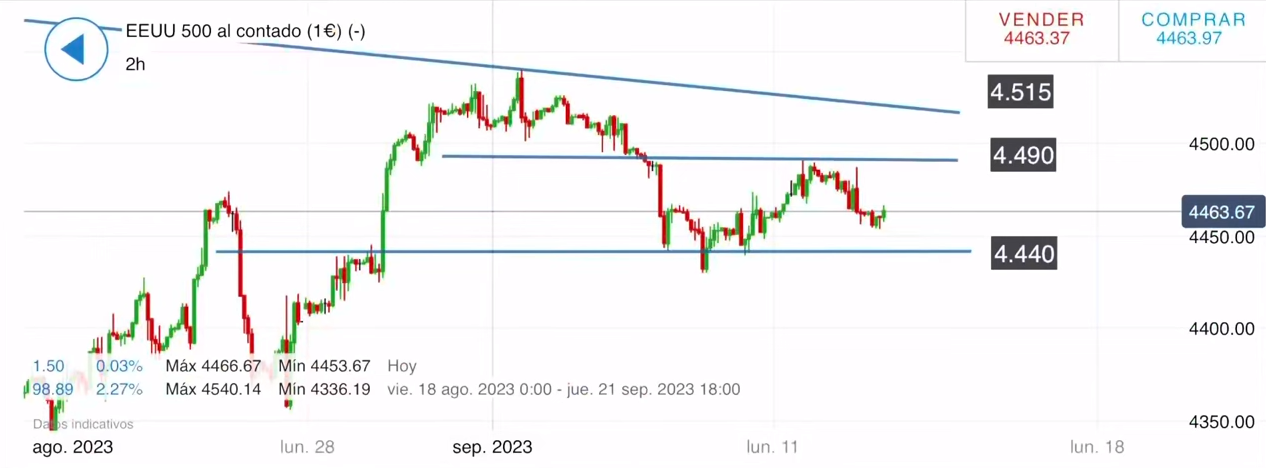Click the 4350.00 price axis label
1266x468 pixels.
[1221, 422]
